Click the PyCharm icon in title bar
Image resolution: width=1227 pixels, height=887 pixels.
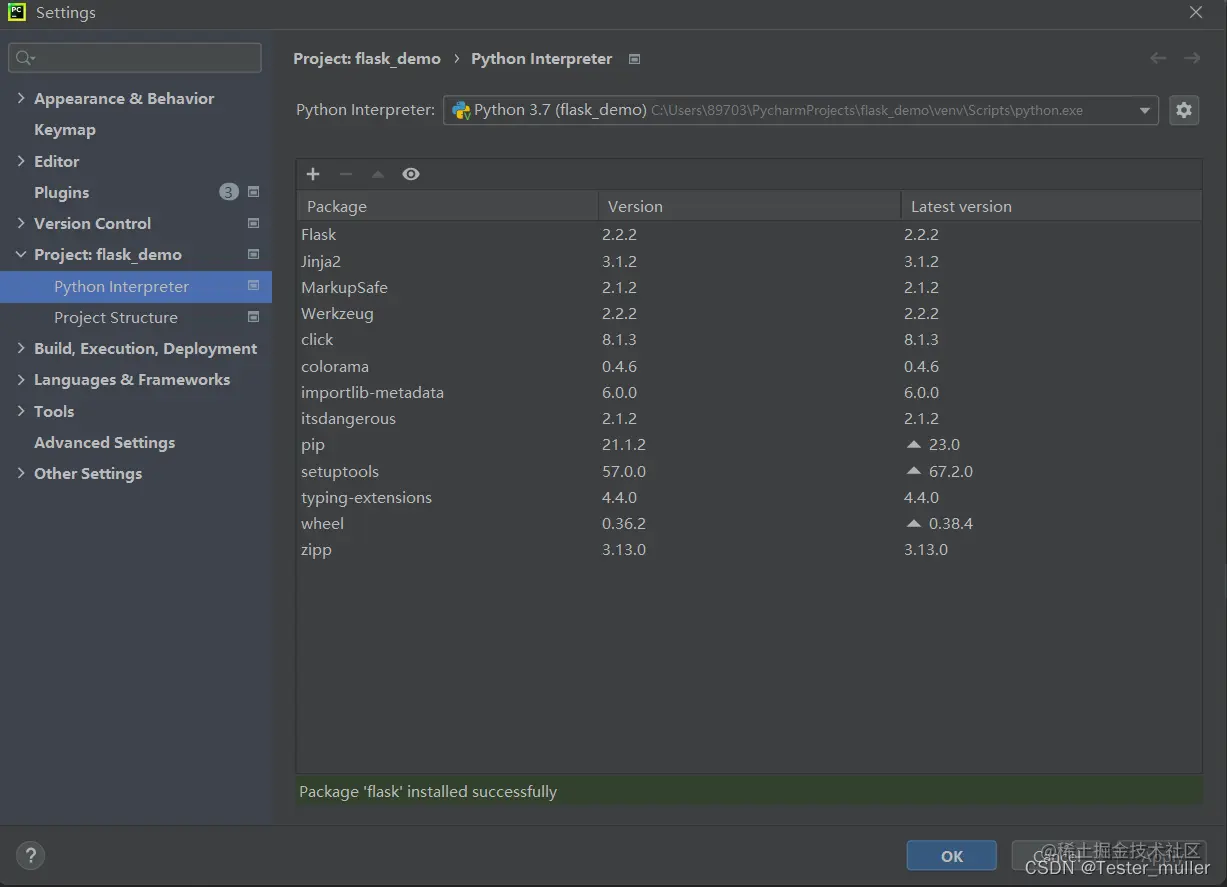(17, 12)
